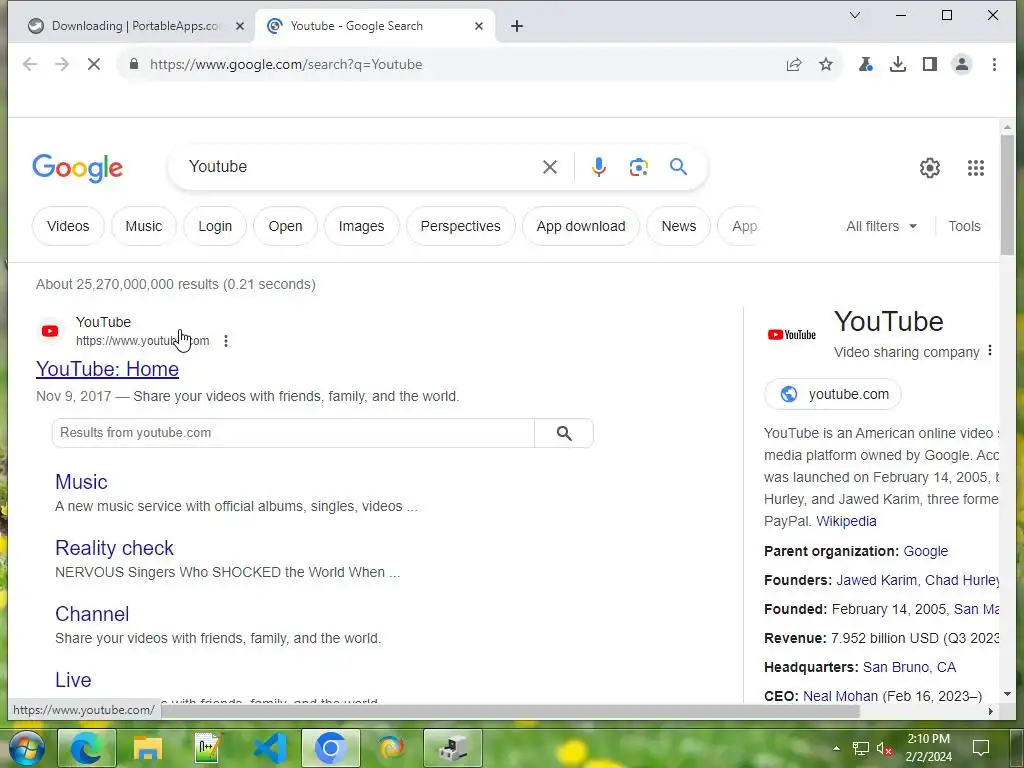Viewport: 1024px width, 768px height.
Task: Open tab search chevron in title bar
Action: click(855, 15)
